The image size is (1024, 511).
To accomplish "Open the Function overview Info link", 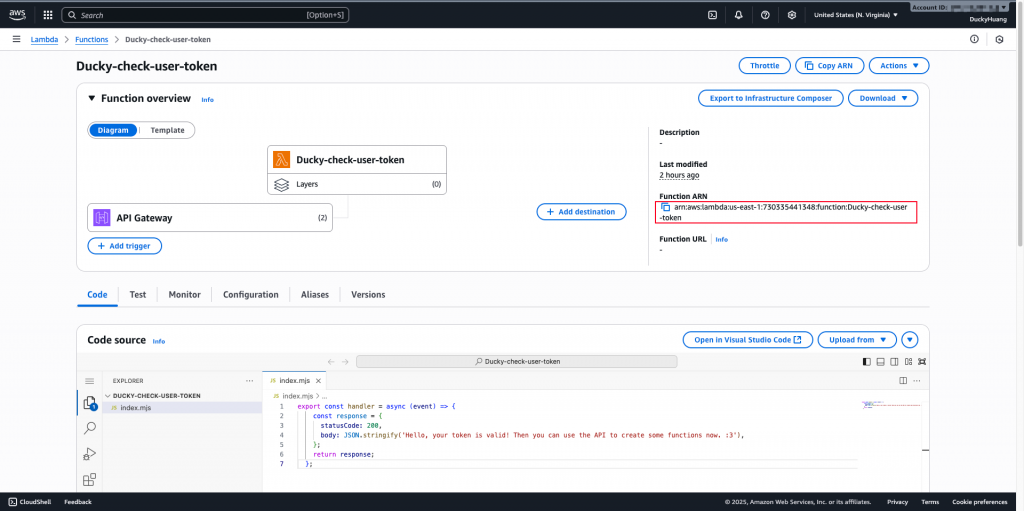I will pyautogui.click(x=207, y=99).
